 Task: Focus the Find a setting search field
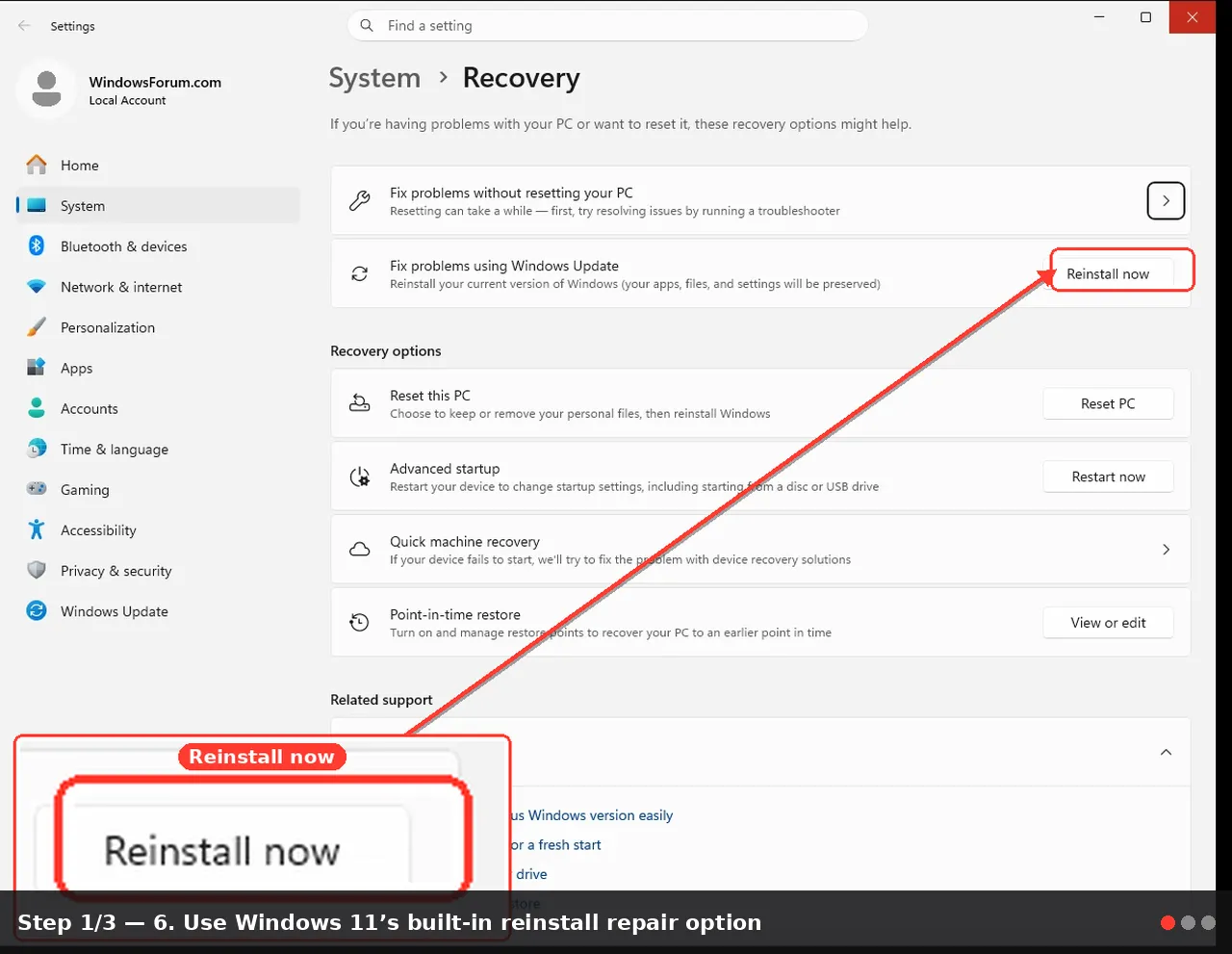click(x=607, y=26)
